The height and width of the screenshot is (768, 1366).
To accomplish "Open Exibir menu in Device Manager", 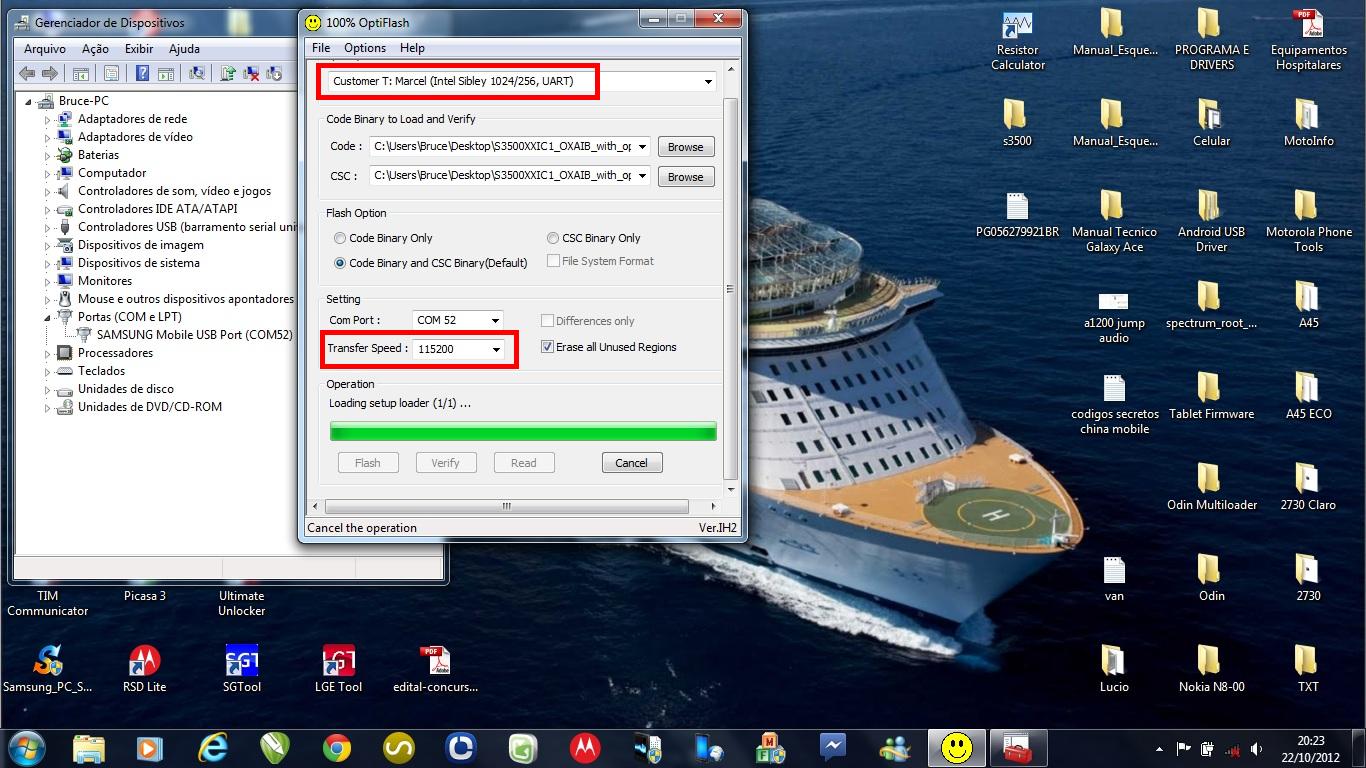I will pos(139,49).
